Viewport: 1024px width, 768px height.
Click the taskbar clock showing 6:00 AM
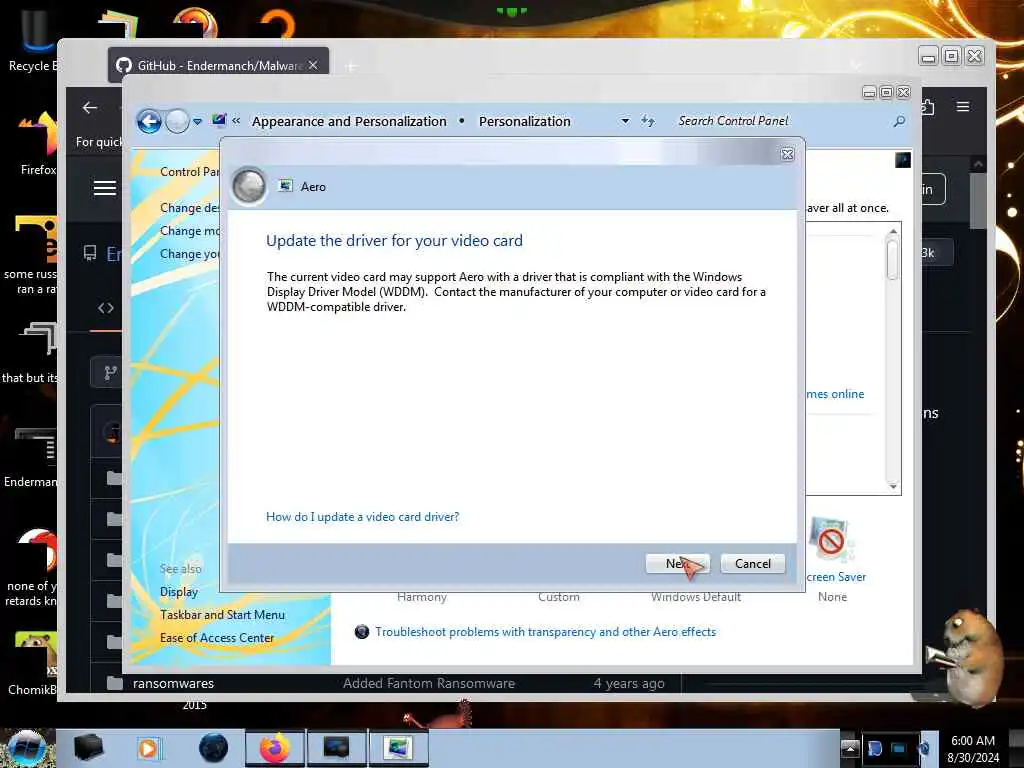(x=973, y=749)
